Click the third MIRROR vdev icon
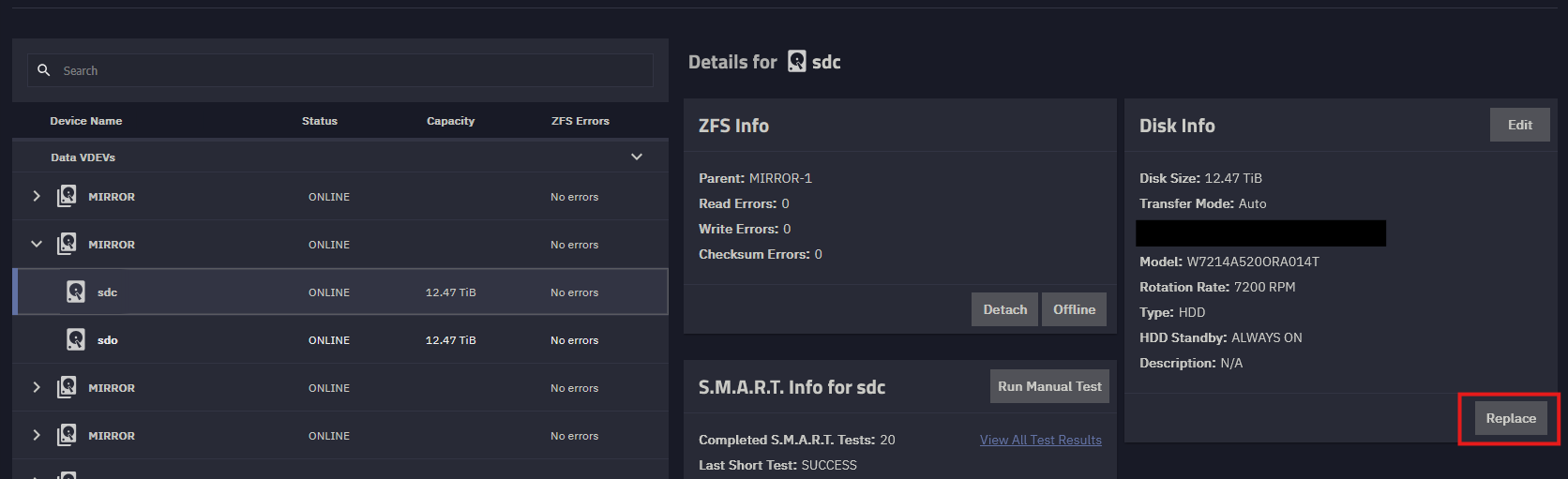The height and width of the screenshot is (479, 1568). [x=67, y=387]
